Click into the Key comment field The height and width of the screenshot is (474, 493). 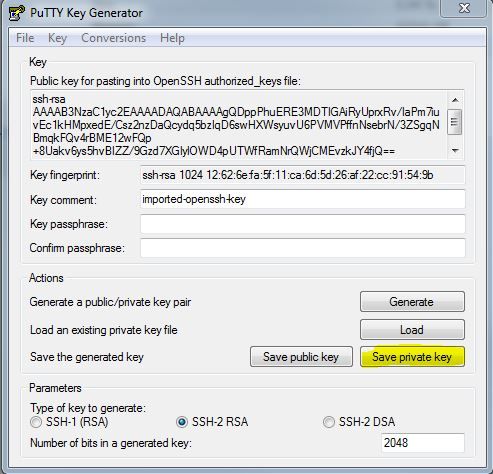302,199
